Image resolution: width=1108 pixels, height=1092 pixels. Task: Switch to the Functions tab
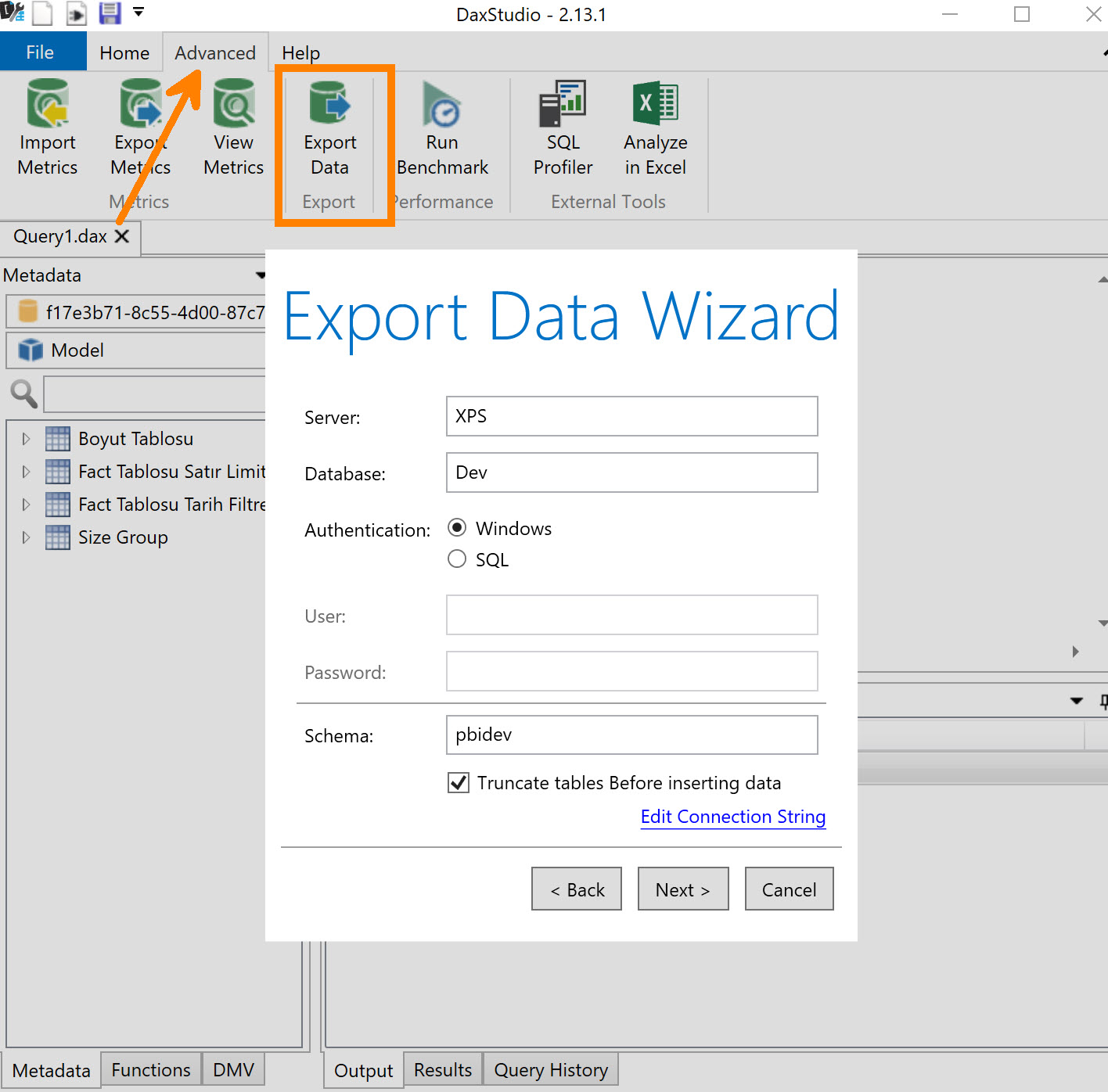click(151, 1069)
